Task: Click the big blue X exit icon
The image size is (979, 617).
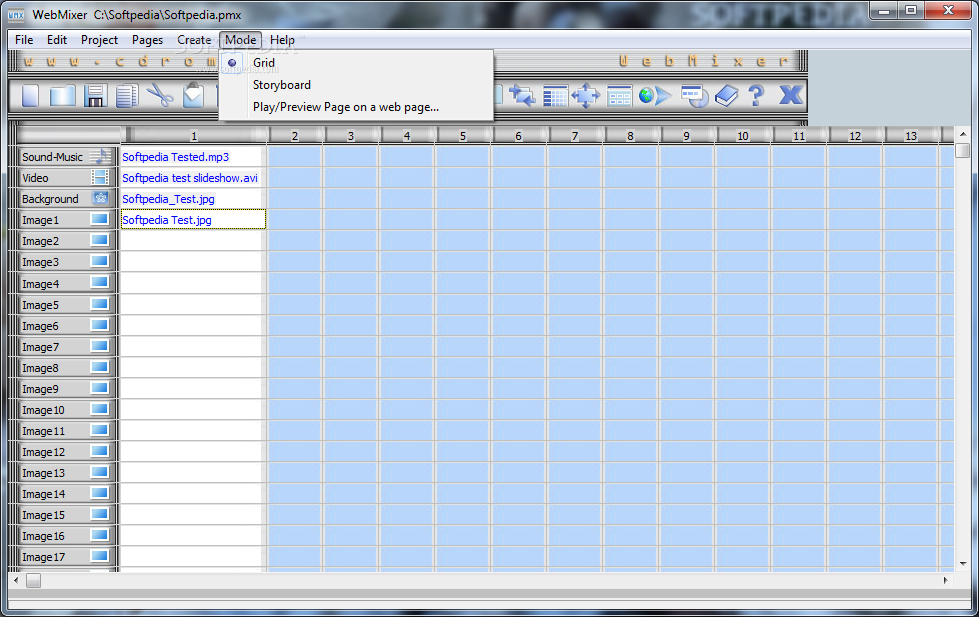Action: (791, 95)
